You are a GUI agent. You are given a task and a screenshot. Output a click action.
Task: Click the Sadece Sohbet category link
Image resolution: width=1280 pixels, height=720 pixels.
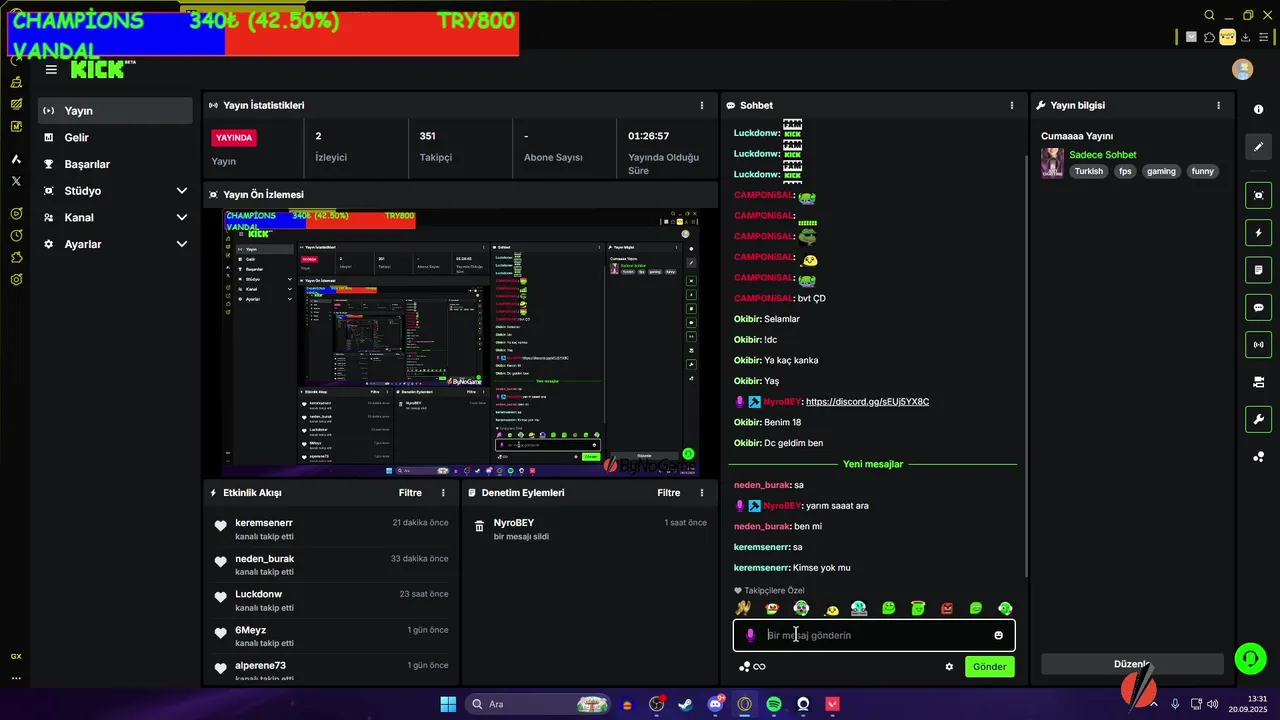click(x=1103, y=155)
